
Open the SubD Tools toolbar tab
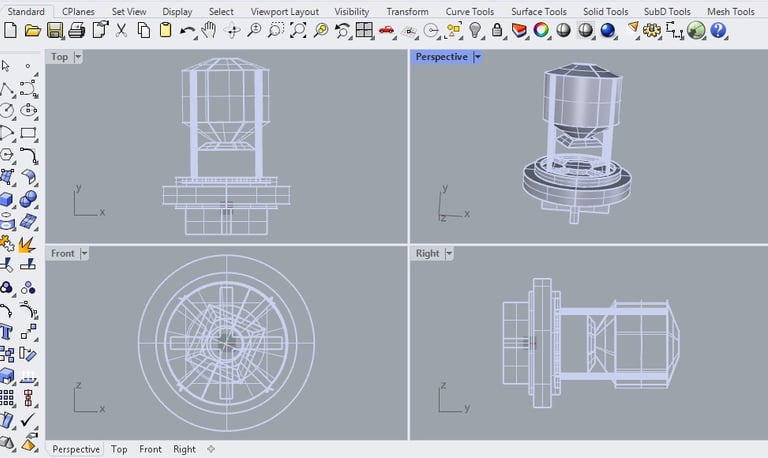point(667,11)
